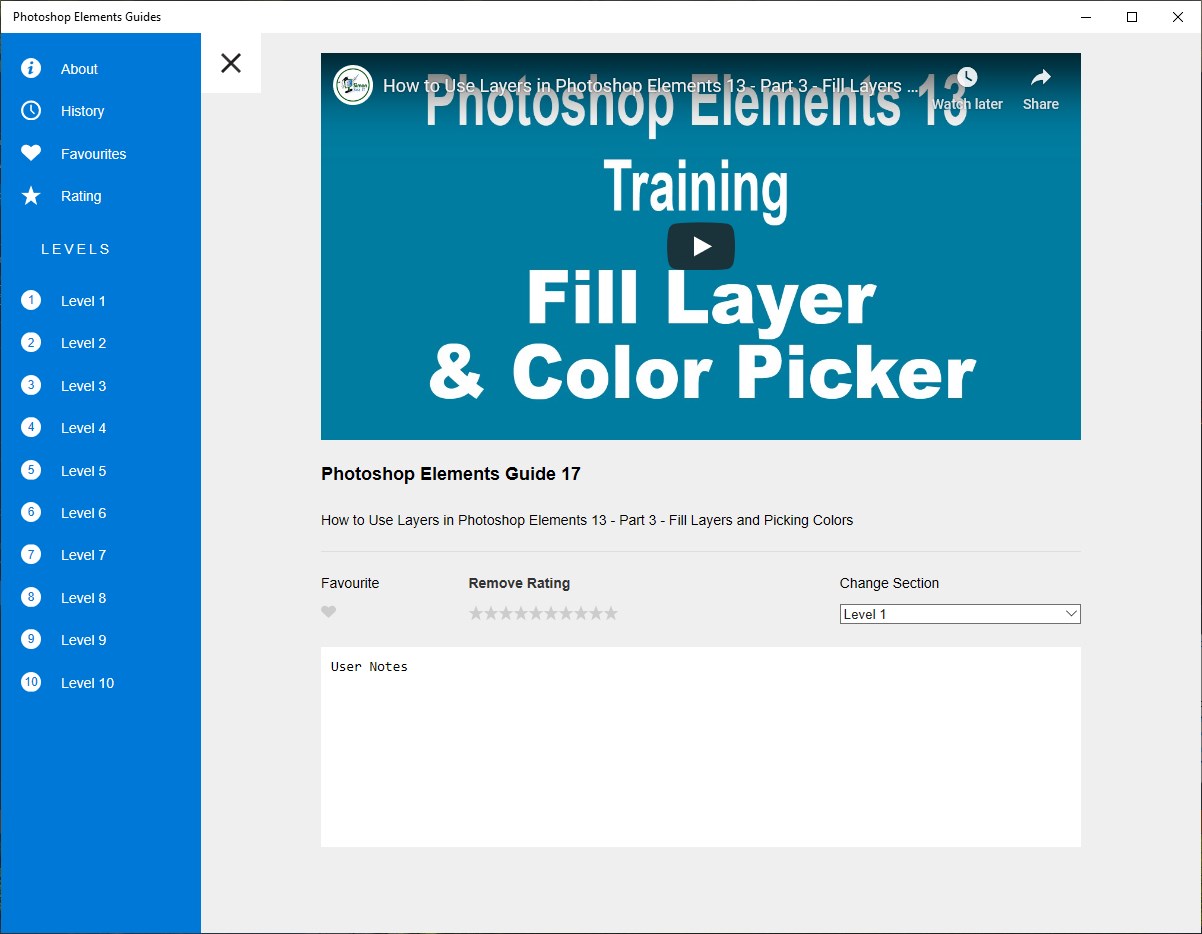Click the Watch later clock icon
The height and width of the screenshot is (934, 1202).
(x=967, y=78)
